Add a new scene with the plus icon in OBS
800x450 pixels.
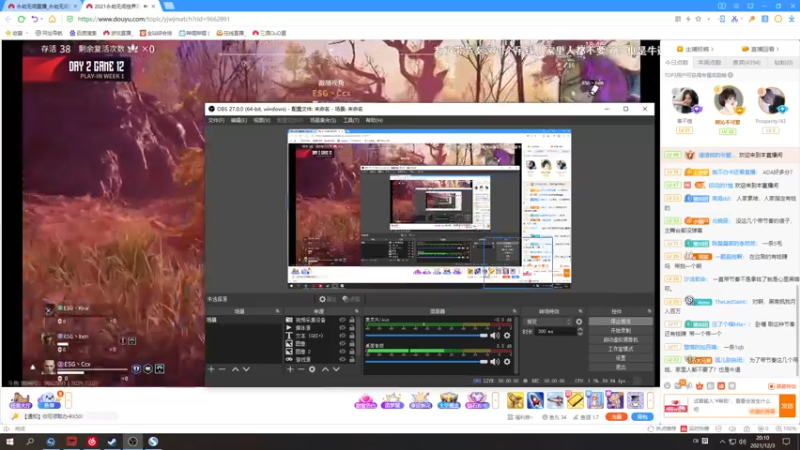pyautogui.click(x=211, y=369)
